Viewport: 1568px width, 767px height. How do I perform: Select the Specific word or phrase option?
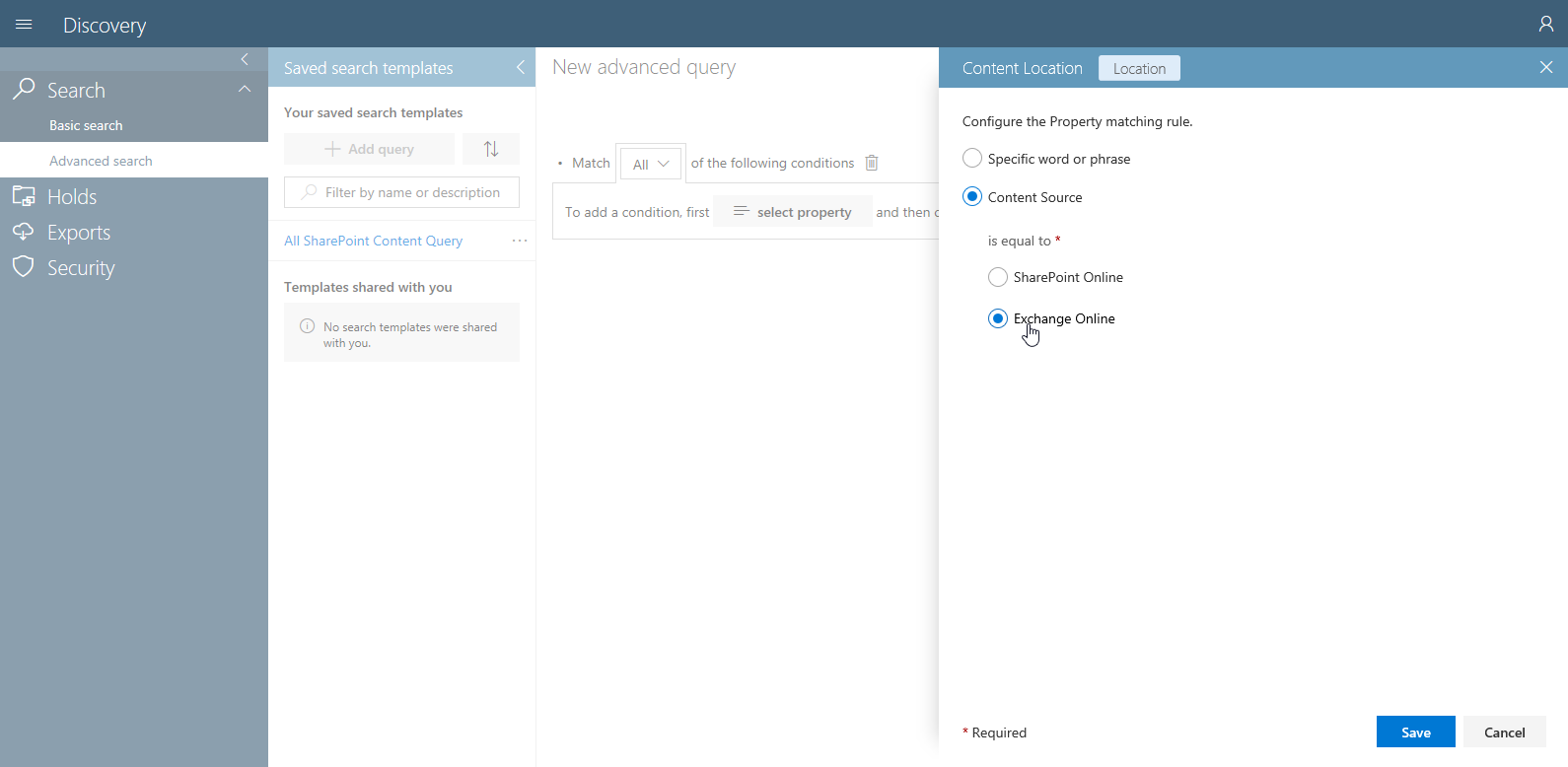(972, 158)
